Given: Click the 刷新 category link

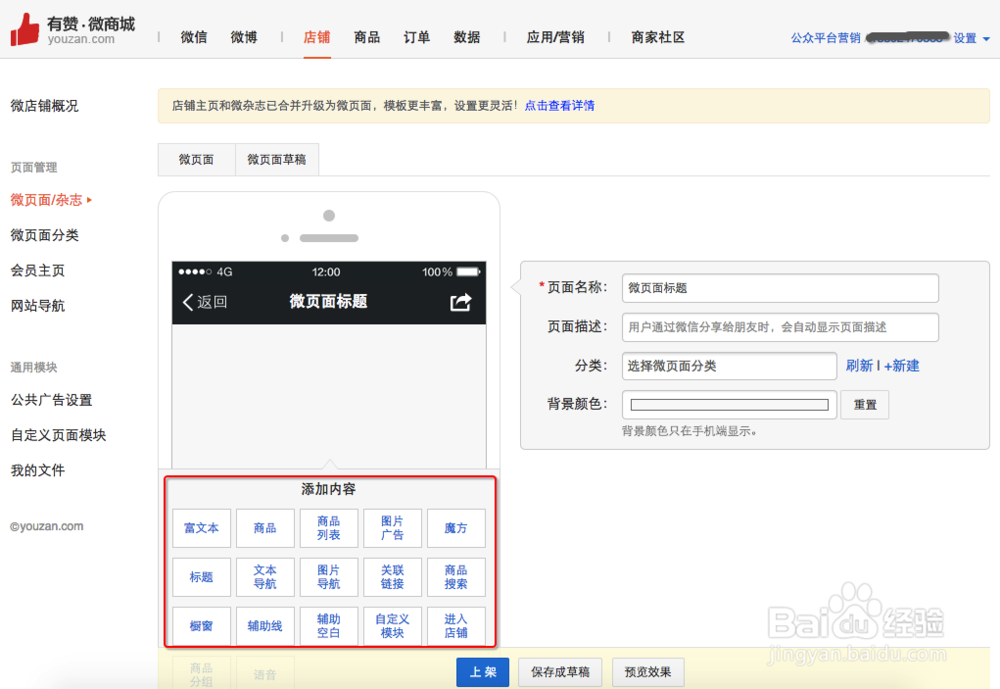Looking at the screenshot, I should click(x=859, y=366).
